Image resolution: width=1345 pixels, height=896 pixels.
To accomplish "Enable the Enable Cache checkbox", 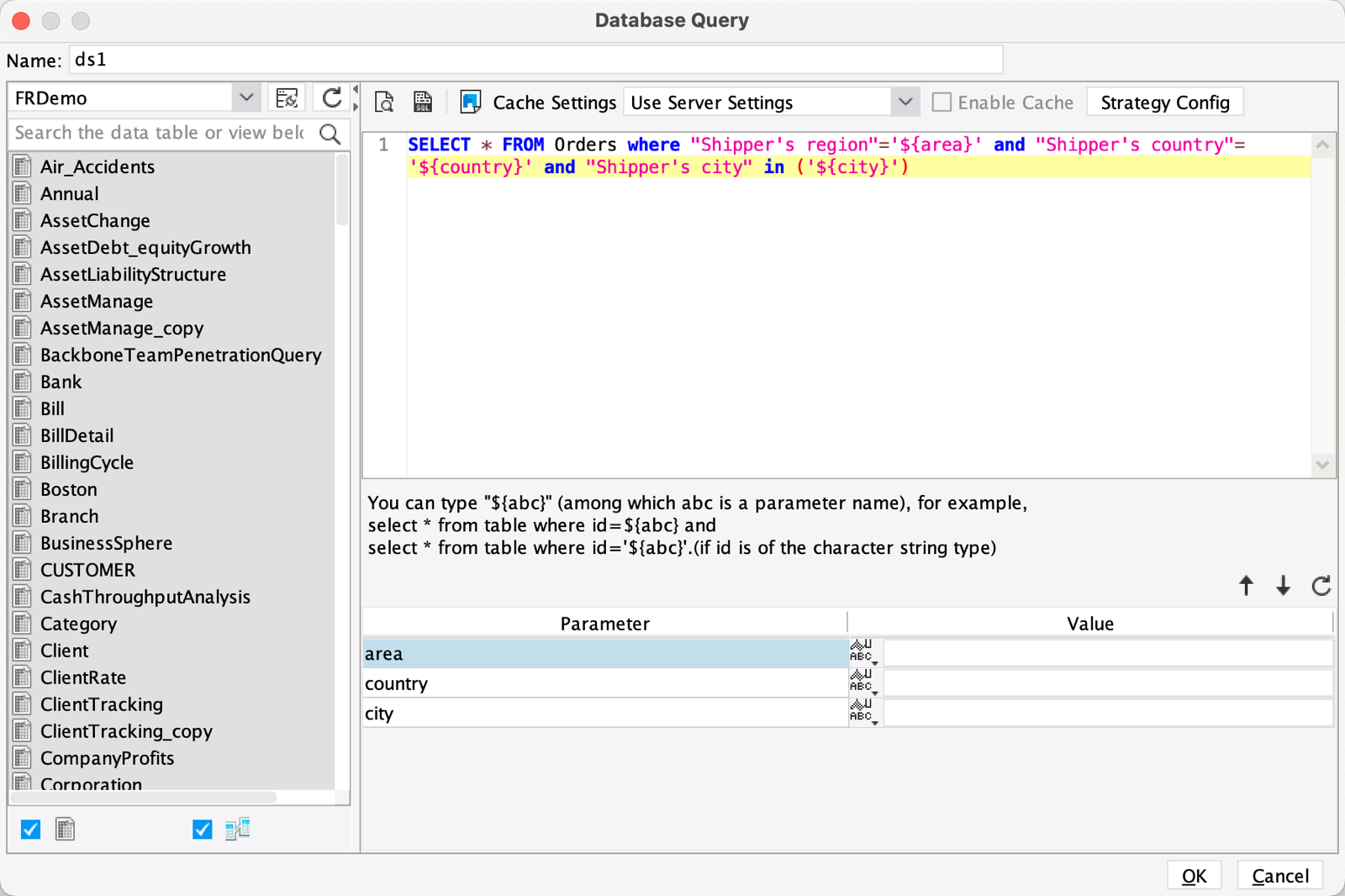I will tap(941, 102).
